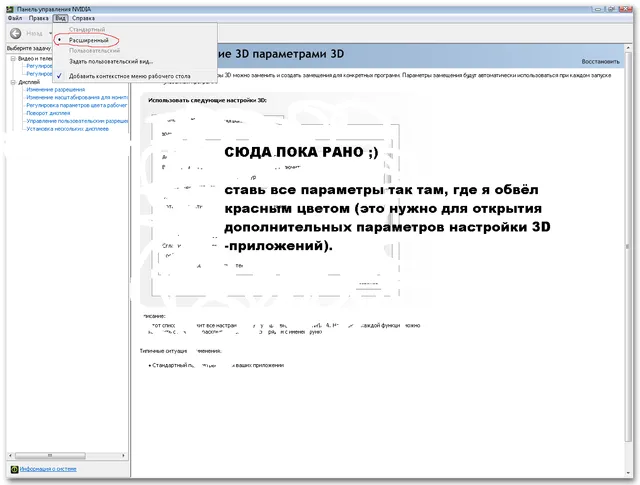The width and height of the screenshot is (640, 485).
Task: Select "Установка нескольких дисплеев" task
Action: pos(68,129)
